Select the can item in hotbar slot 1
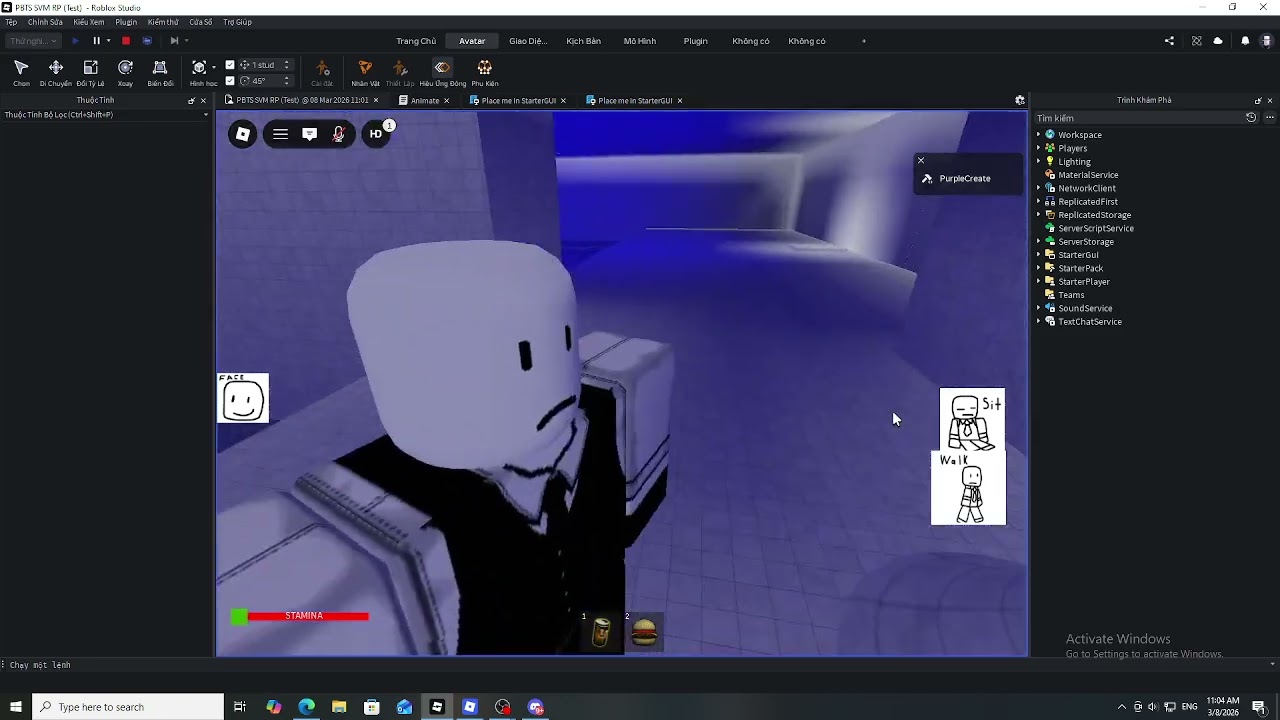1280x720 pixels. pos(601,632)
